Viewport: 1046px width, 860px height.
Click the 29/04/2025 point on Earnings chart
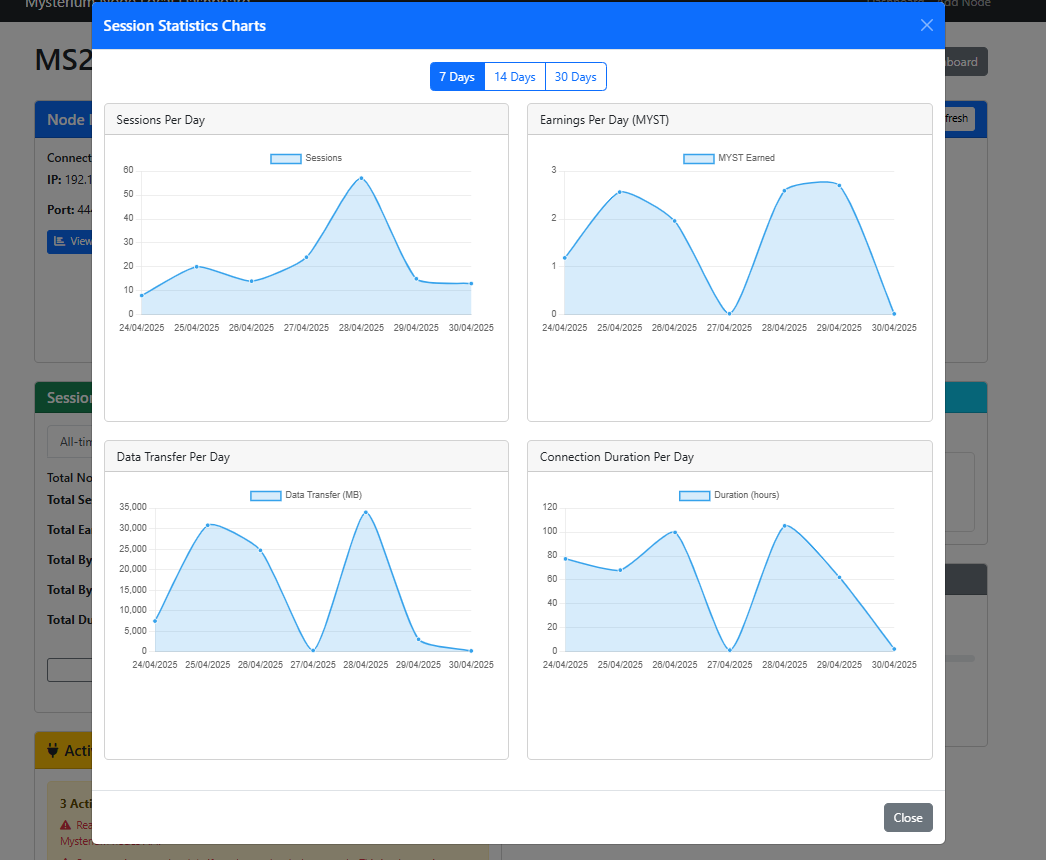click(839, 185)
